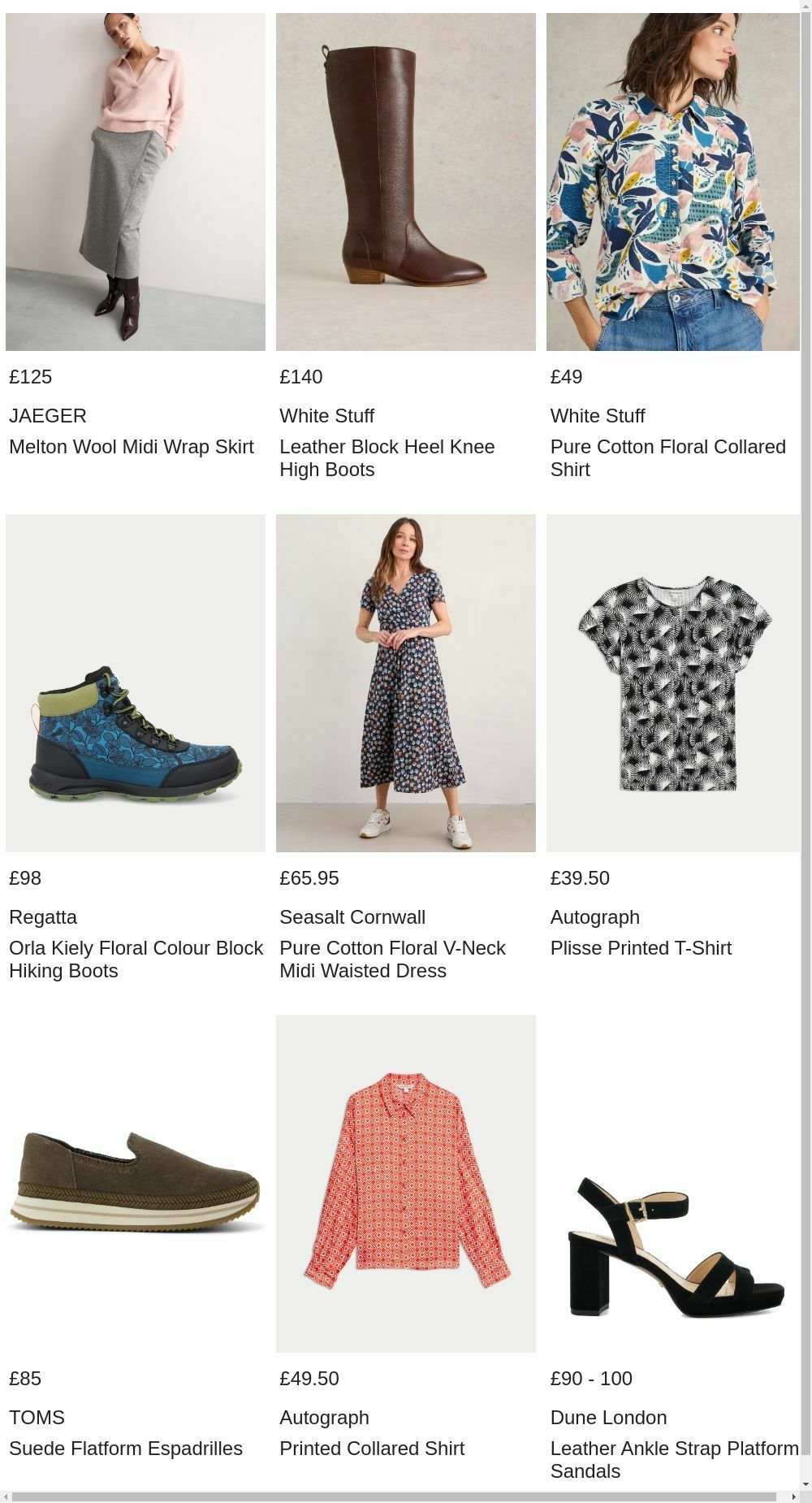
Task: Select the Melton Wool Midi Wrap Skirt title
Action: [131, 447]
